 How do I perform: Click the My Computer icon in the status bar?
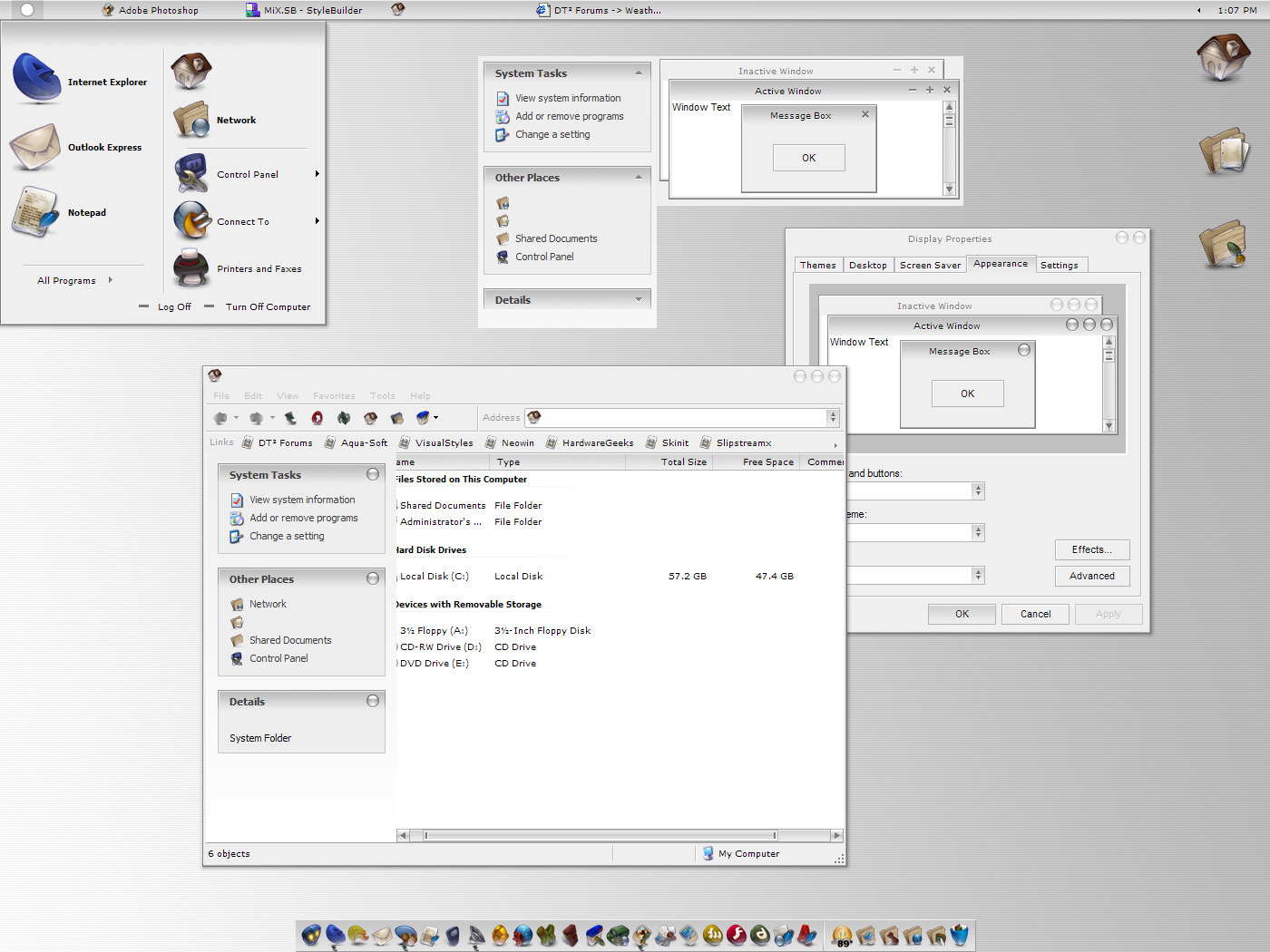(x=708, y=853)
